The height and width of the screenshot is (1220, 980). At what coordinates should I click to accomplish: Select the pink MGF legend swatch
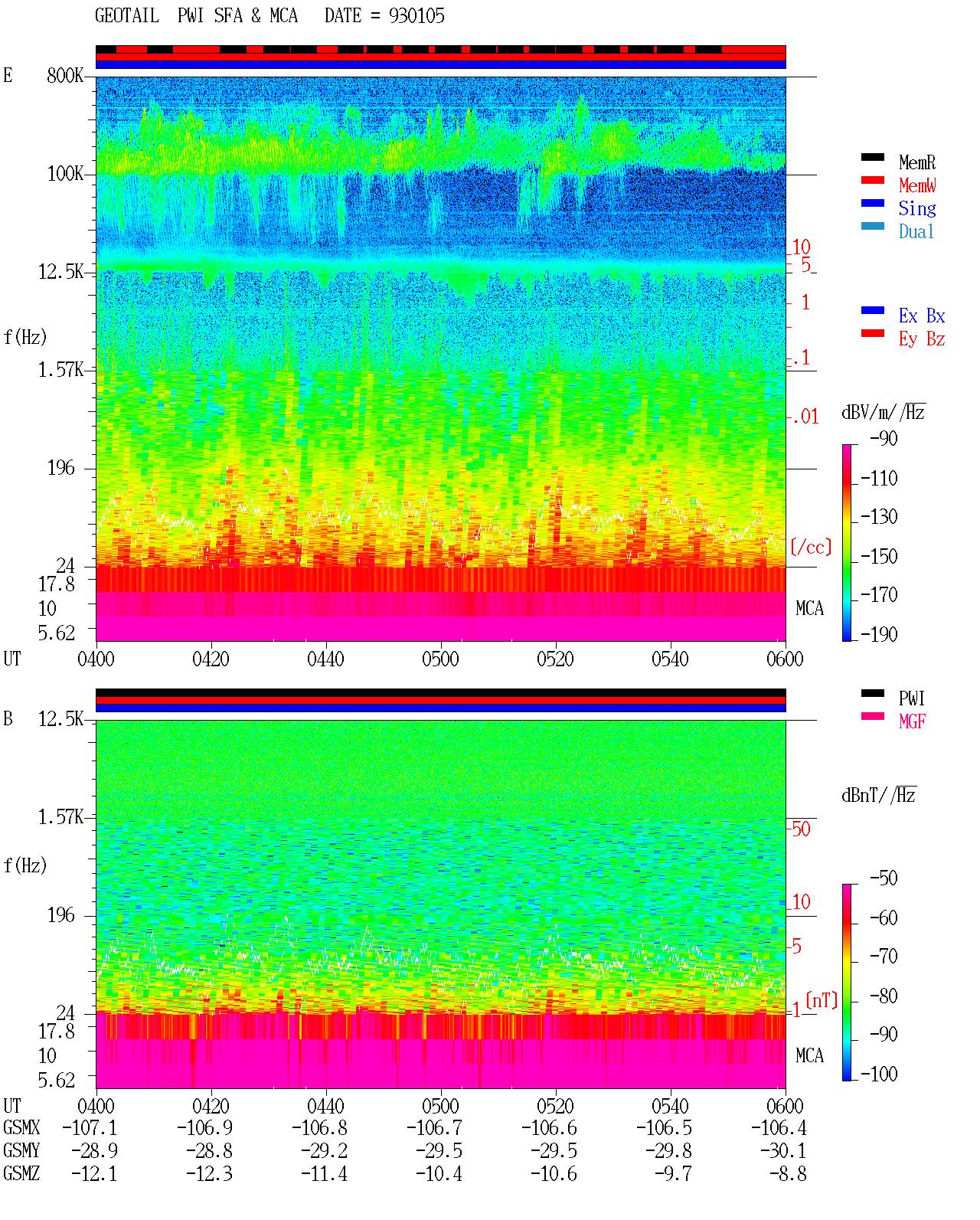coord(873,716)
